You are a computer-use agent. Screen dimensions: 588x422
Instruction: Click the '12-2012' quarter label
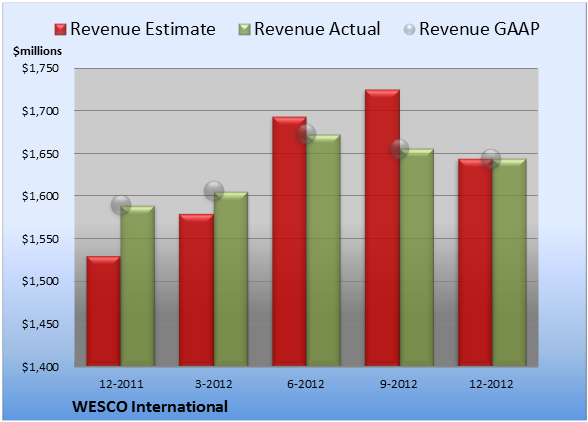(x=491, y=384)
